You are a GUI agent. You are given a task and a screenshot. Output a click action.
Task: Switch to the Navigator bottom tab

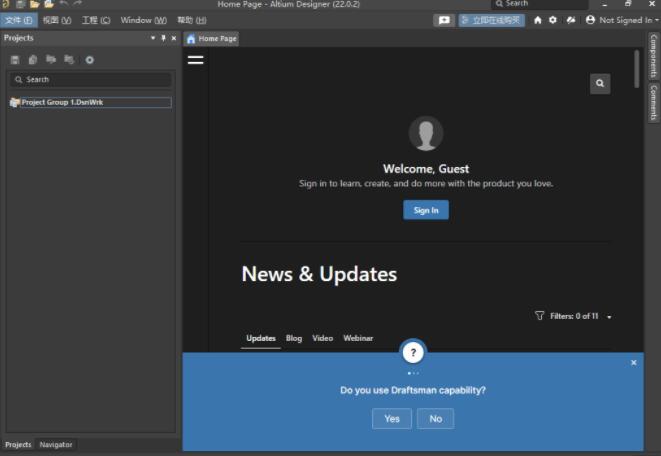click(x=56, y=445)
